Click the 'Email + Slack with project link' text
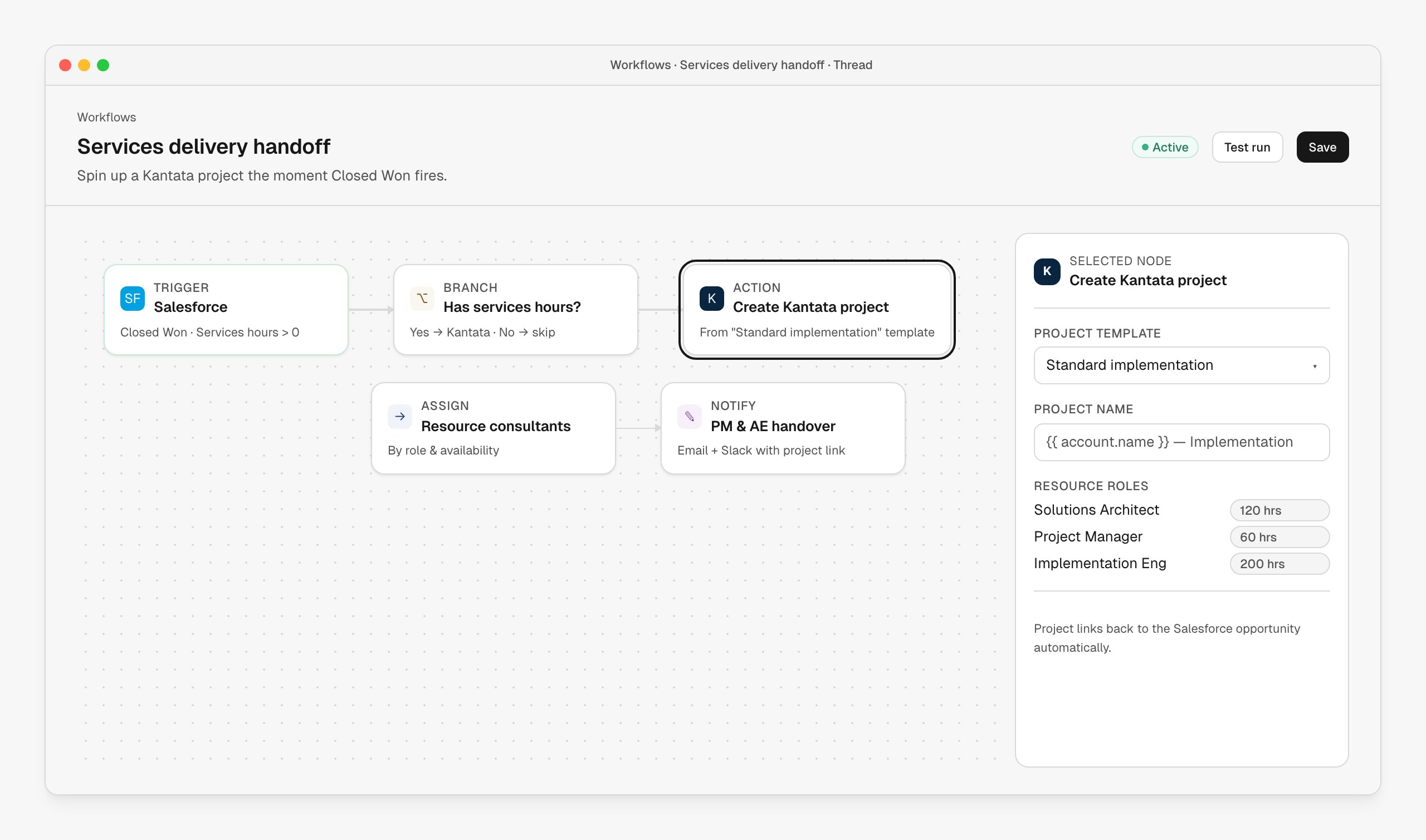 pyautogui.click(x=761, y=451)
